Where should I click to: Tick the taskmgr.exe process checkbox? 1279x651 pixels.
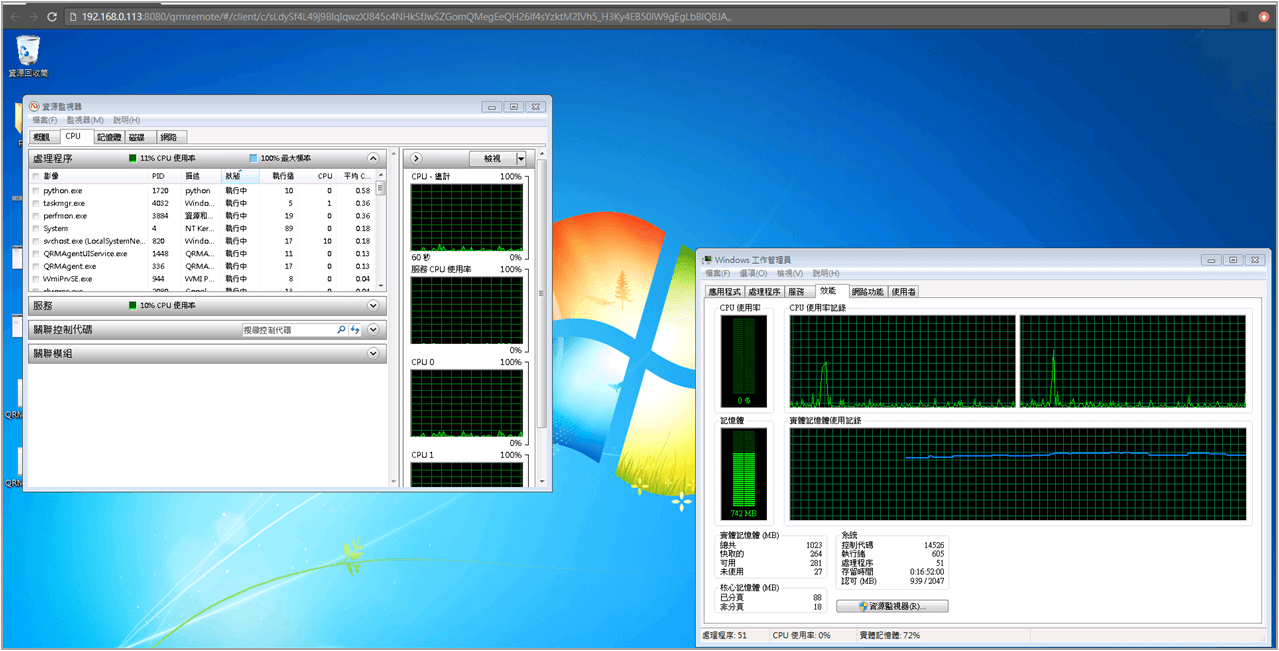pos(36,203)
